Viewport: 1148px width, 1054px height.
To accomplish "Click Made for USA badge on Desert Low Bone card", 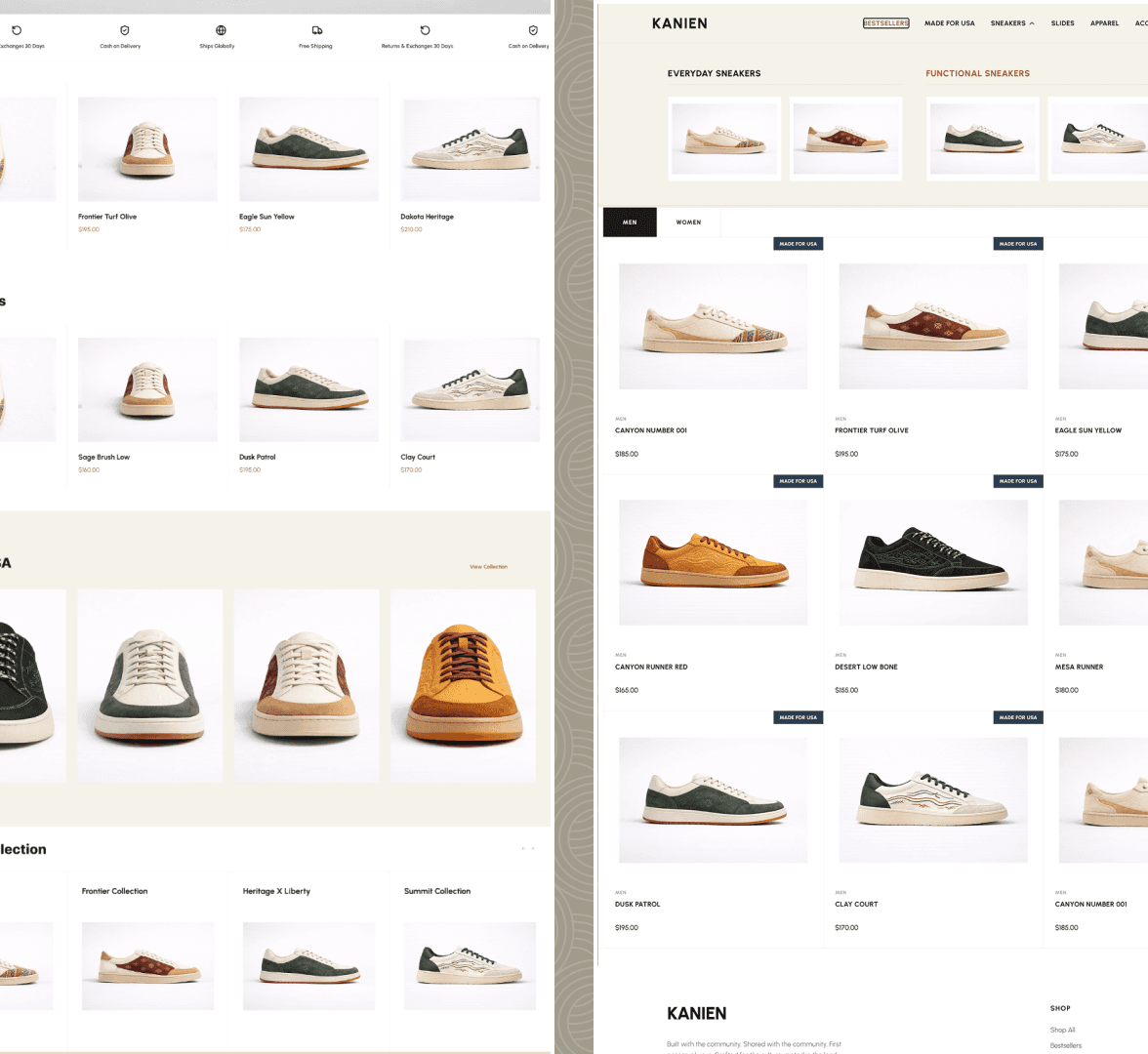I will pos(1017,481).
